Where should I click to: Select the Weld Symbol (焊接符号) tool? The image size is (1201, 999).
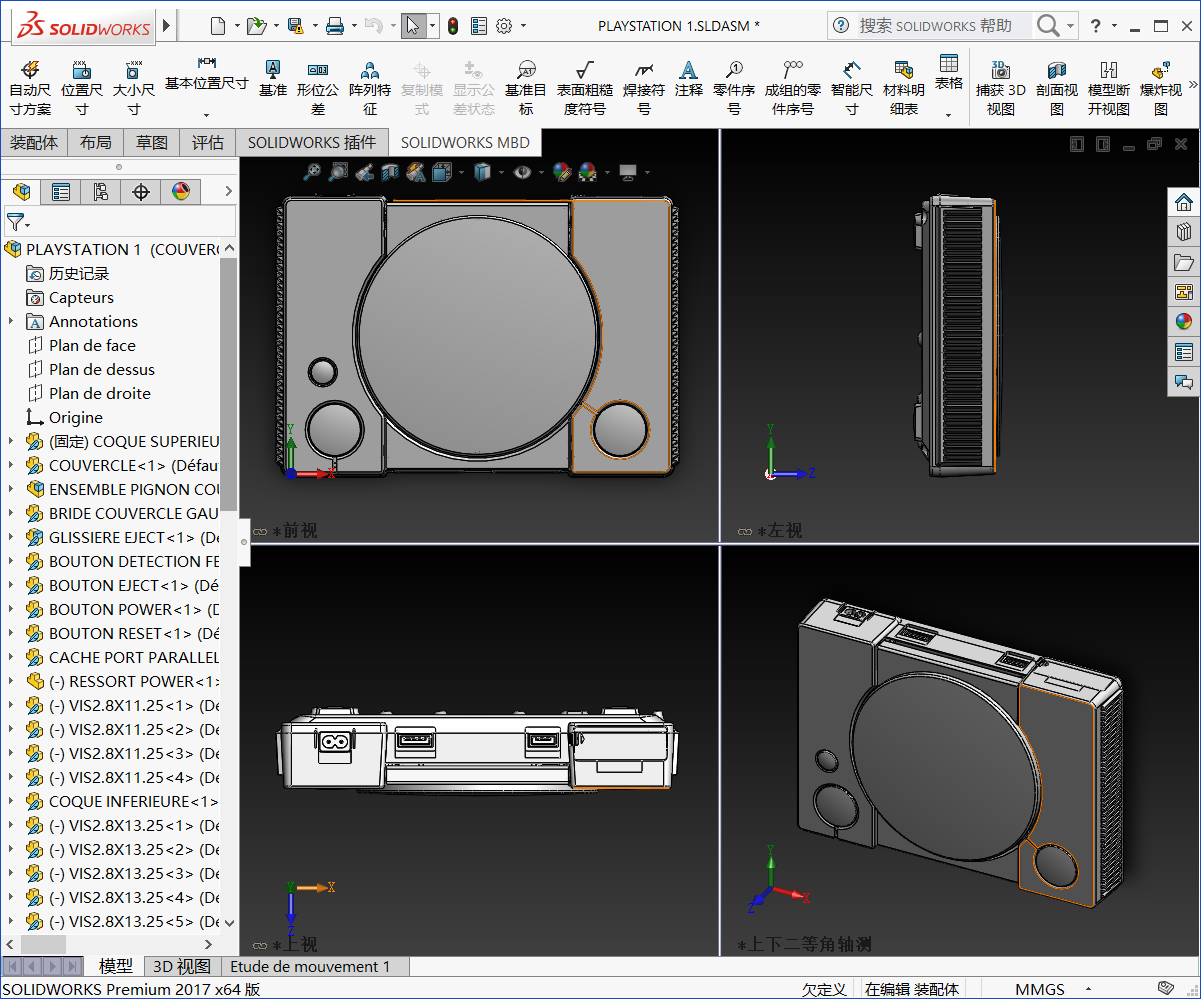644,87
